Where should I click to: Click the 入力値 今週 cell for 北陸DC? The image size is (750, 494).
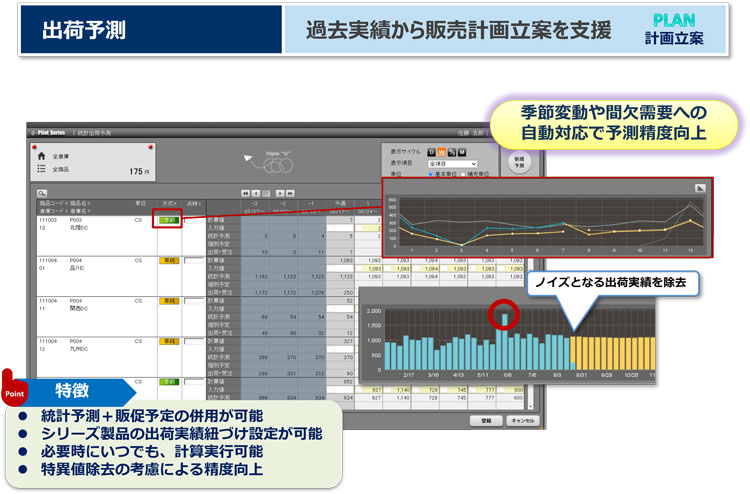pyautogui.click(x=340, y=228)
